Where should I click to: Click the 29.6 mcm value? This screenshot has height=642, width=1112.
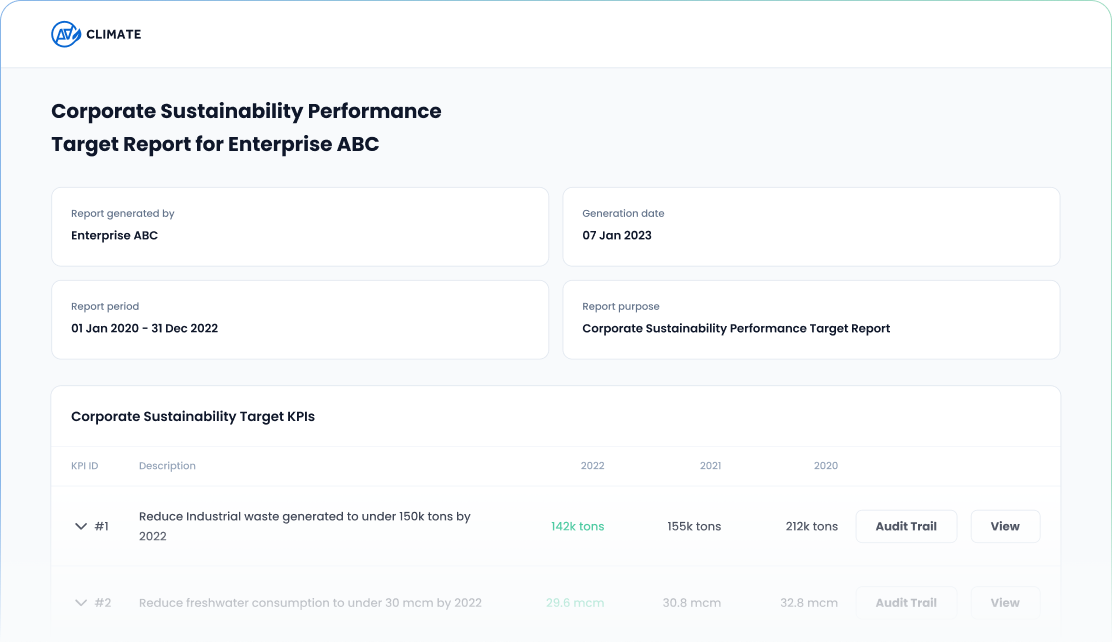[577, 602]
